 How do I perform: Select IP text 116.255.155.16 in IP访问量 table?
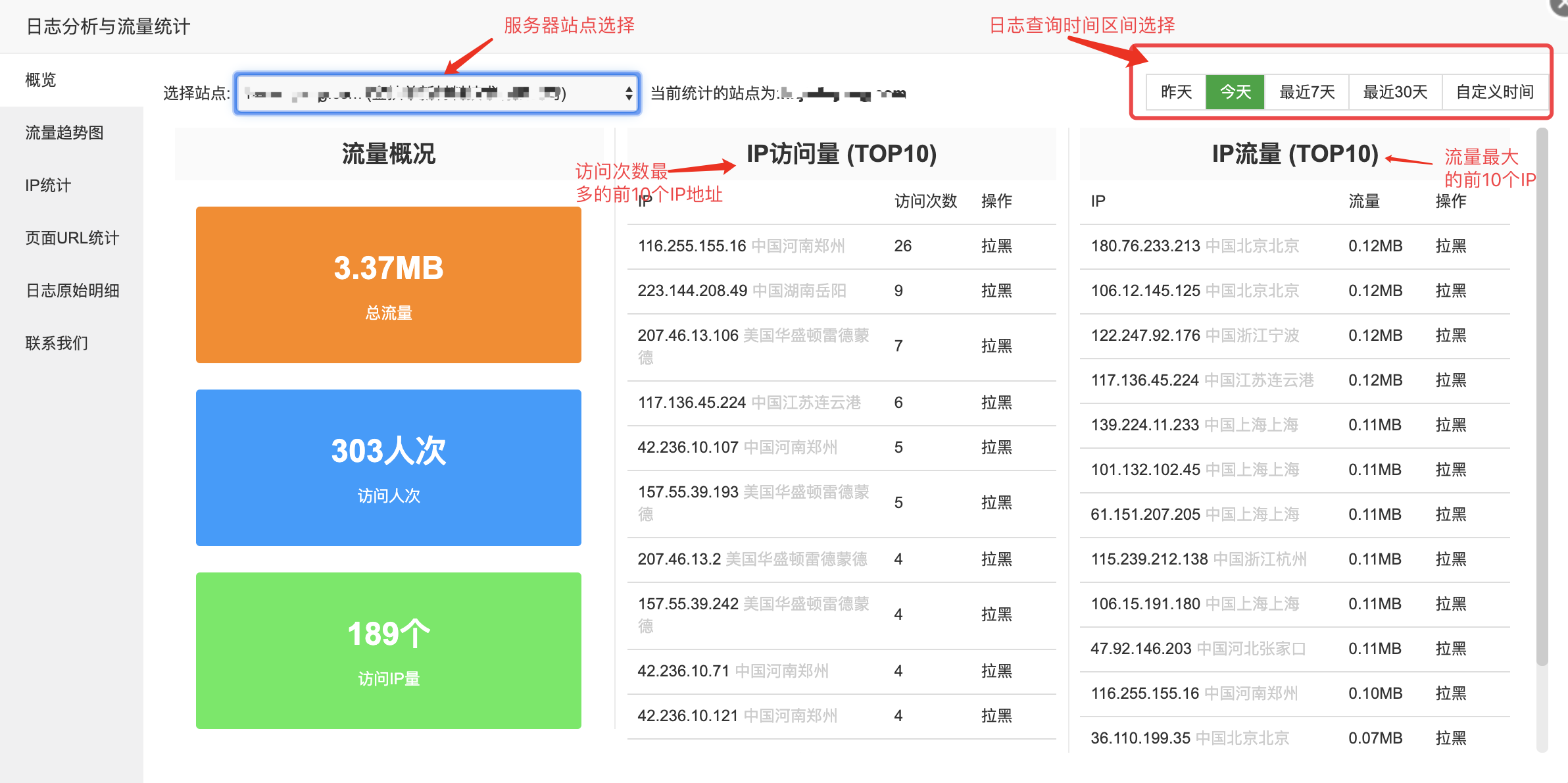[x=692, y=246]
